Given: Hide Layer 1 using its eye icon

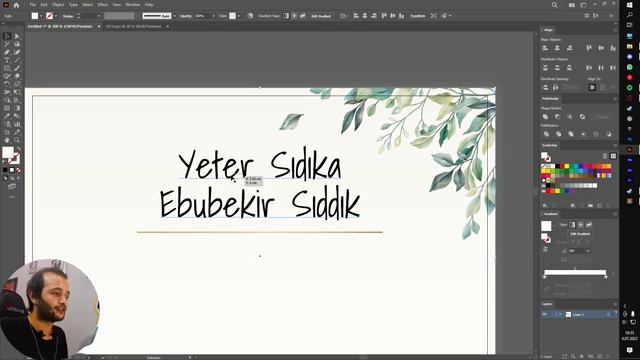Looking at the screenshot, I should tap(544, 314).
